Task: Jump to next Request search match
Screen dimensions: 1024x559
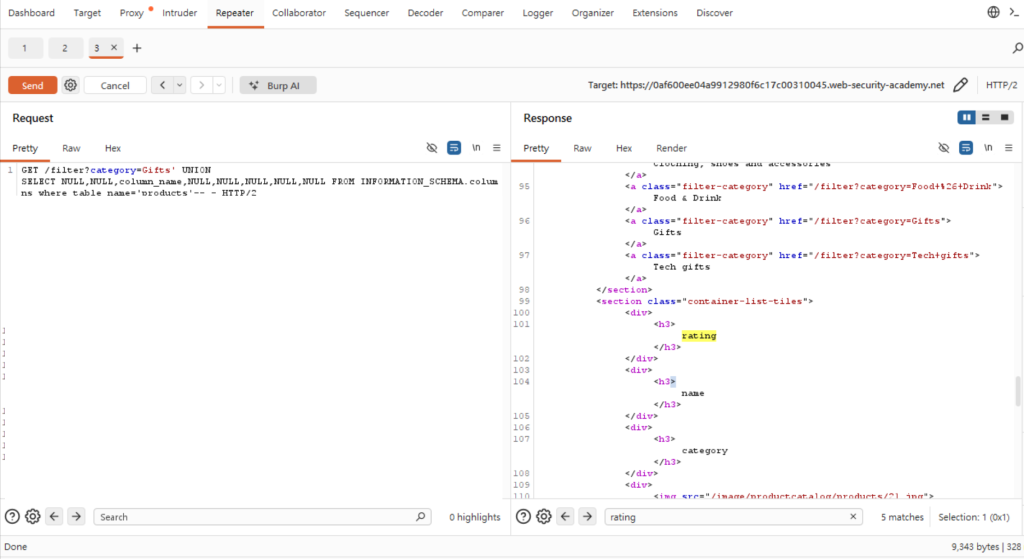Action: 76,517
